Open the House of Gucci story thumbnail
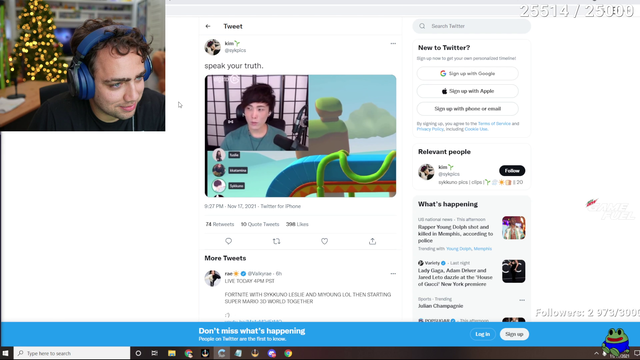The width and height of the screenshot is (640, 360). click(513, 271)
